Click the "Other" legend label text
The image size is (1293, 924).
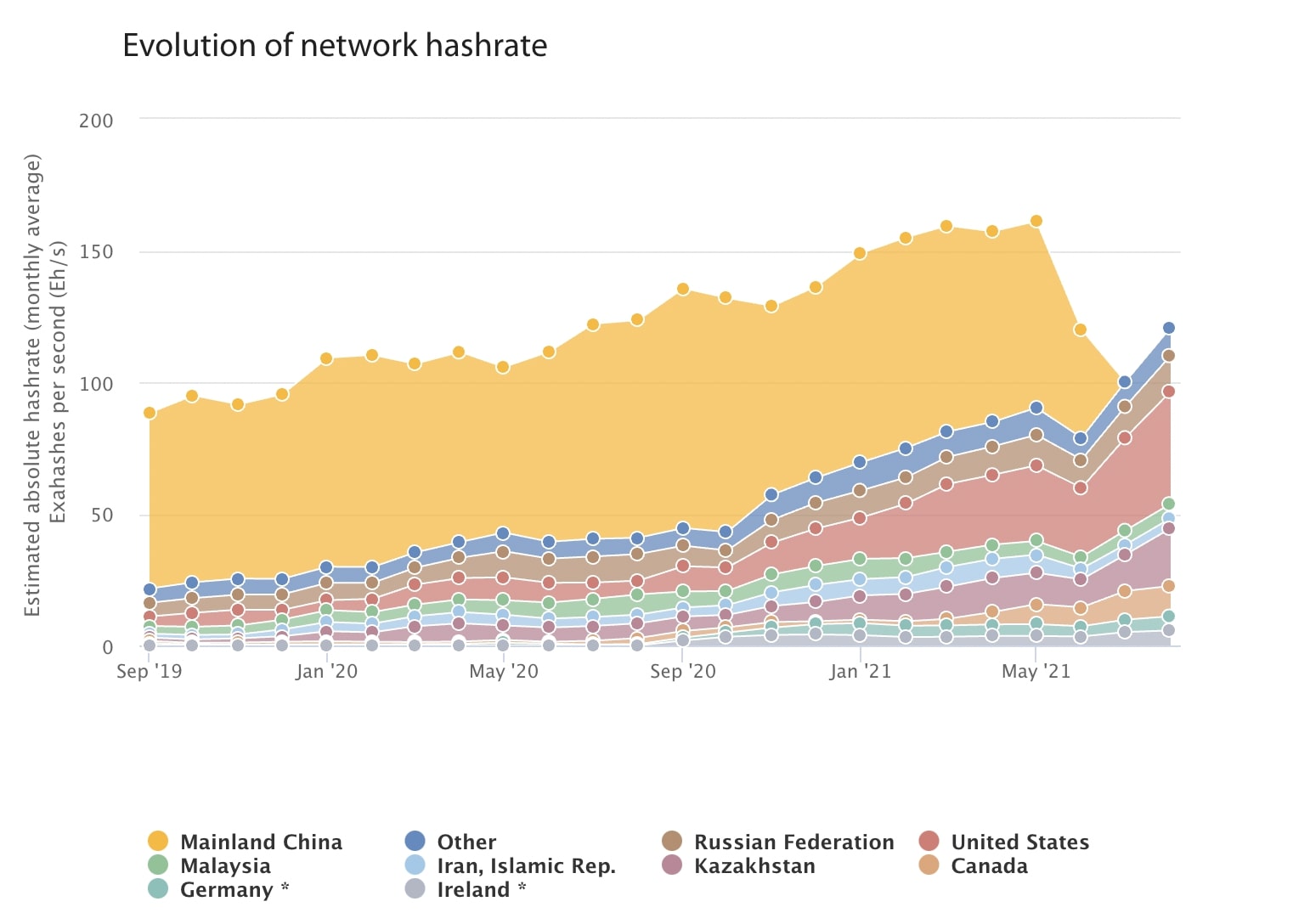click(466, 842)
